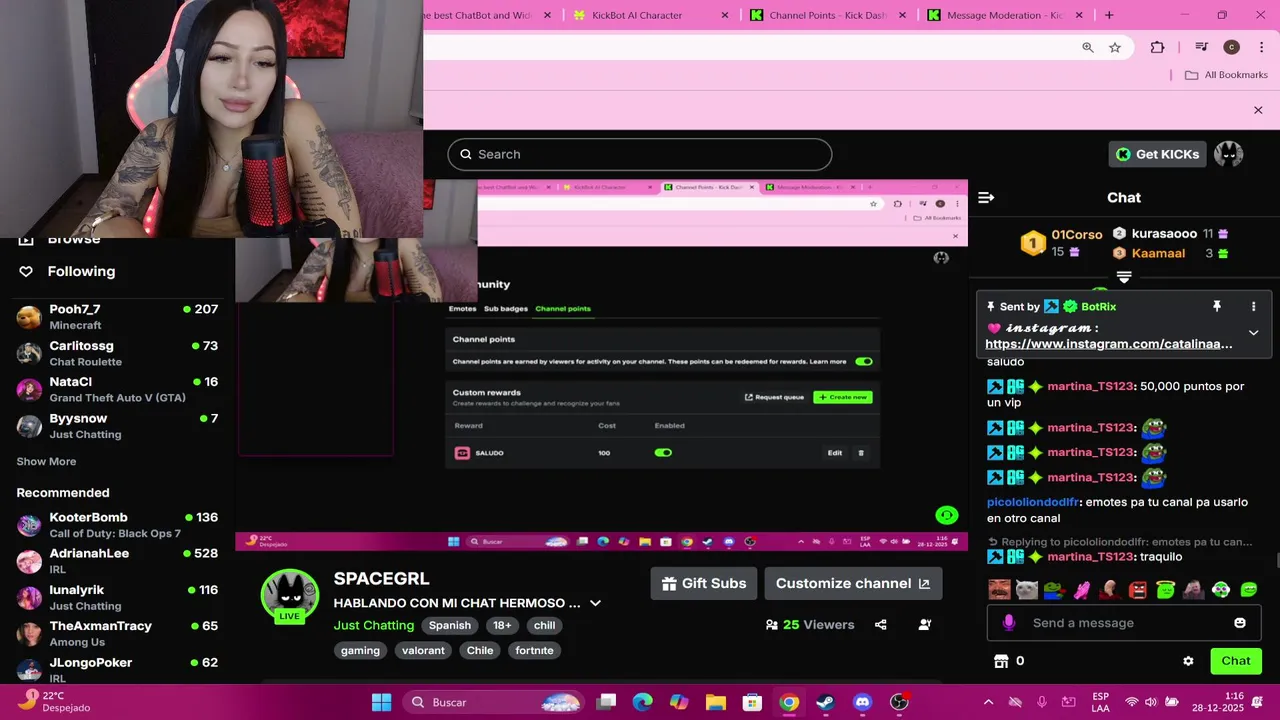This screenshot has height=720, width=1280.
Task: Dismiss the pink notification bar
Action: pos(1258,110)
